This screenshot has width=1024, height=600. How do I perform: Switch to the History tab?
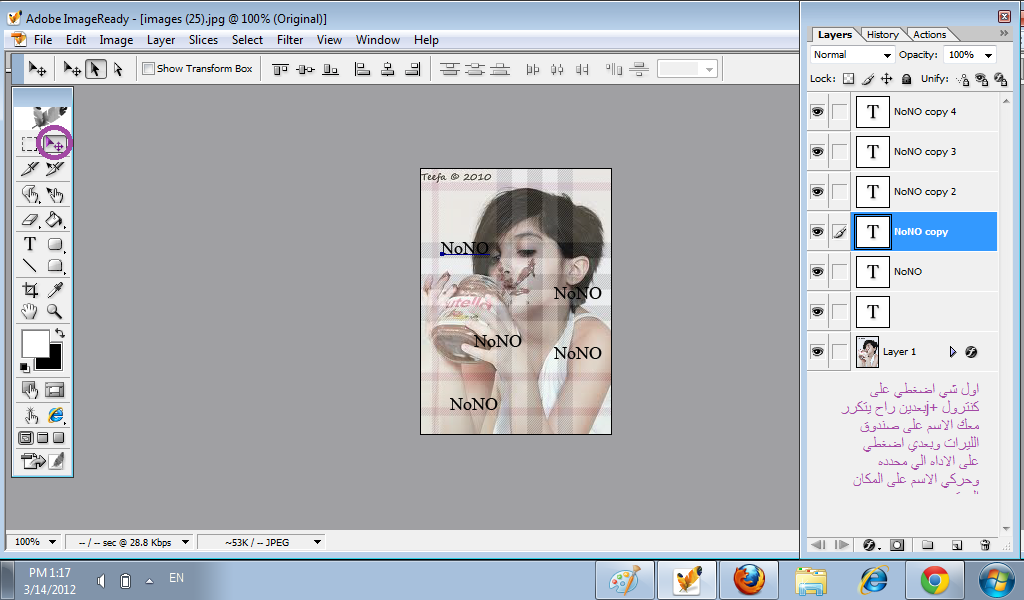pyautogui.click(x=882, y=34)
